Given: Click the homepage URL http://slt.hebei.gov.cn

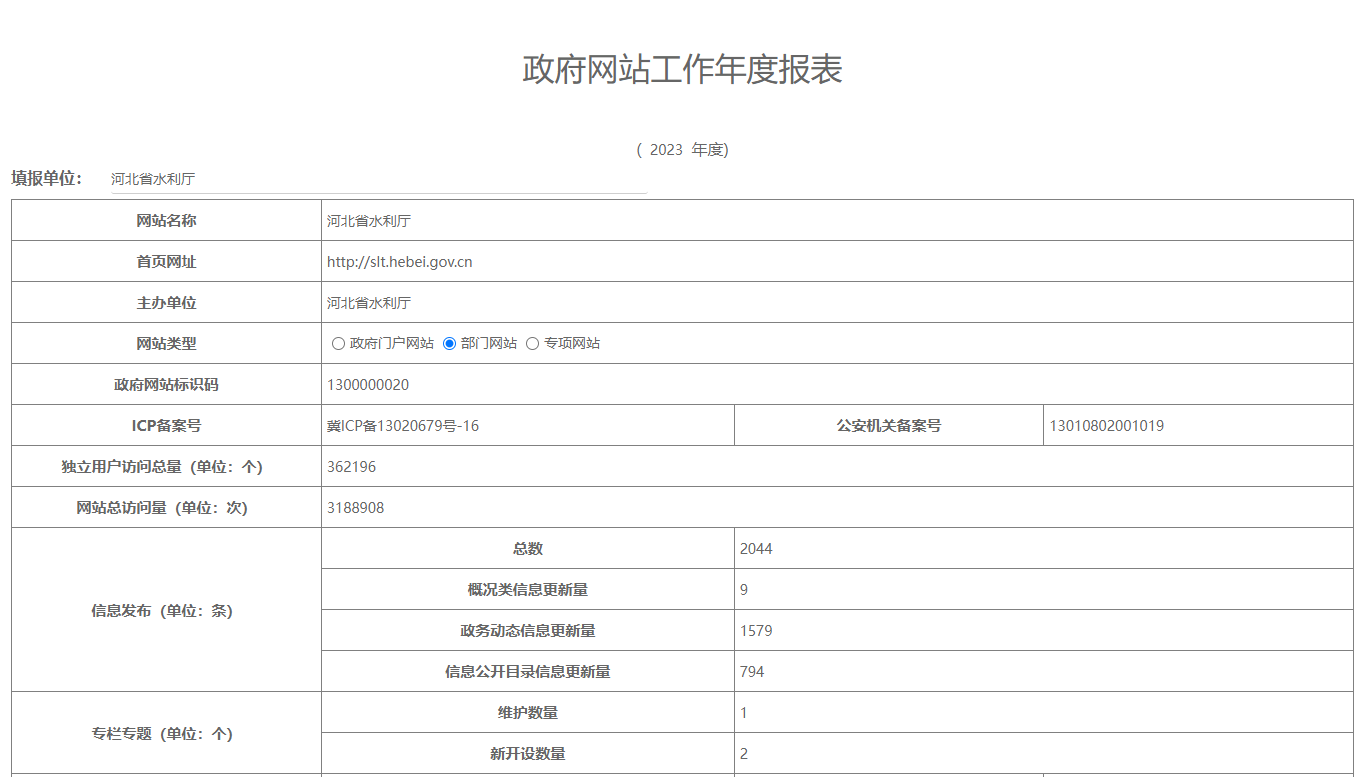Looking at the screenshot, I should pos(399,262).
